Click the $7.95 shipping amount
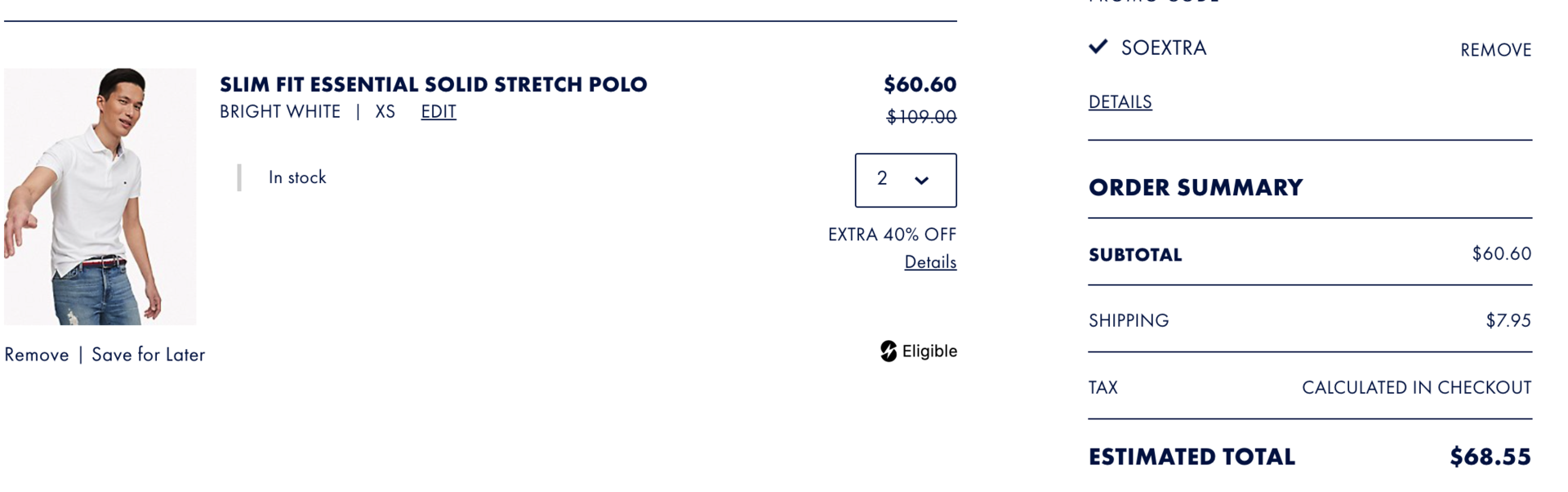The width and height of the screenshot is (1568, 492). tap(1508, 320)
